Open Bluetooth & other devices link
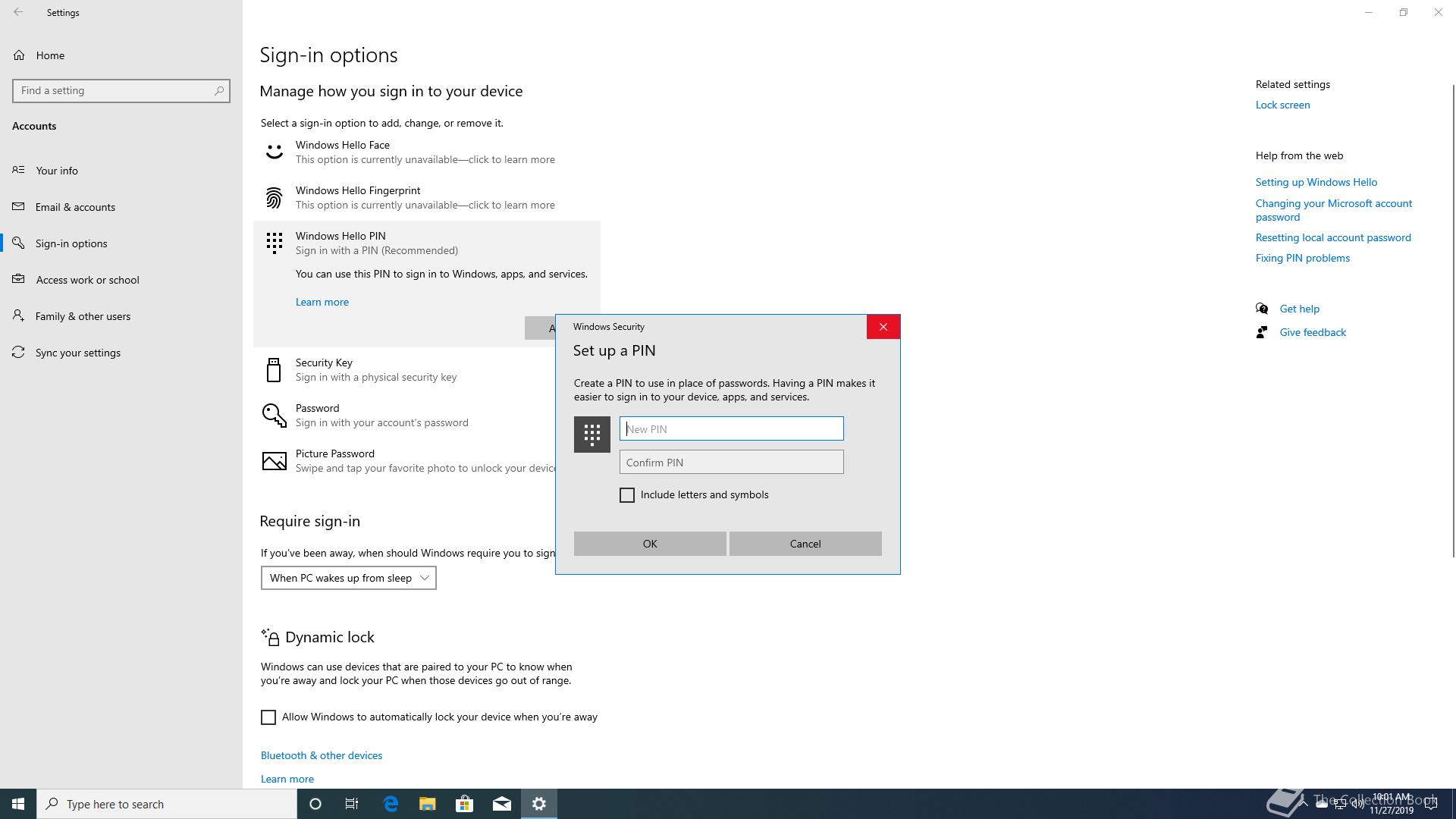1456x819 pixels. (322, 755)
